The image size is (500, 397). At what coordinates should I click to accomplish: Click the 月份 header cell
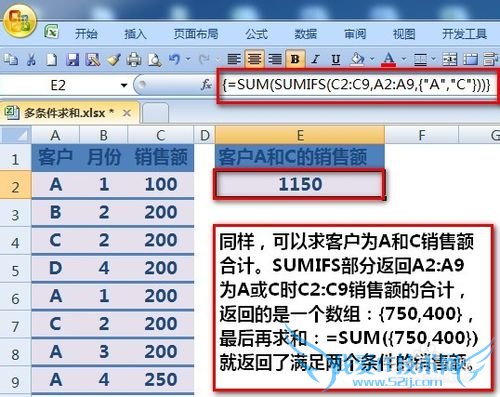tap(103, 157)
